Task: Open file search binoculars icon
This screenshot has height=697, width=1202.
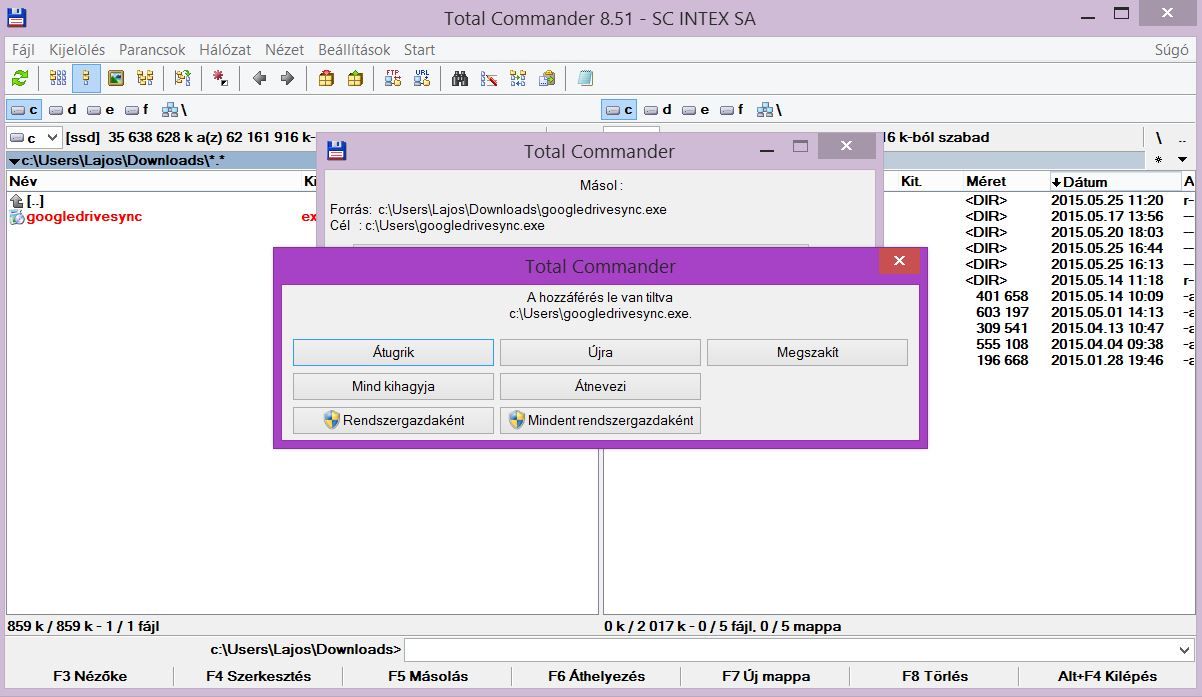Action: (460, 78)
